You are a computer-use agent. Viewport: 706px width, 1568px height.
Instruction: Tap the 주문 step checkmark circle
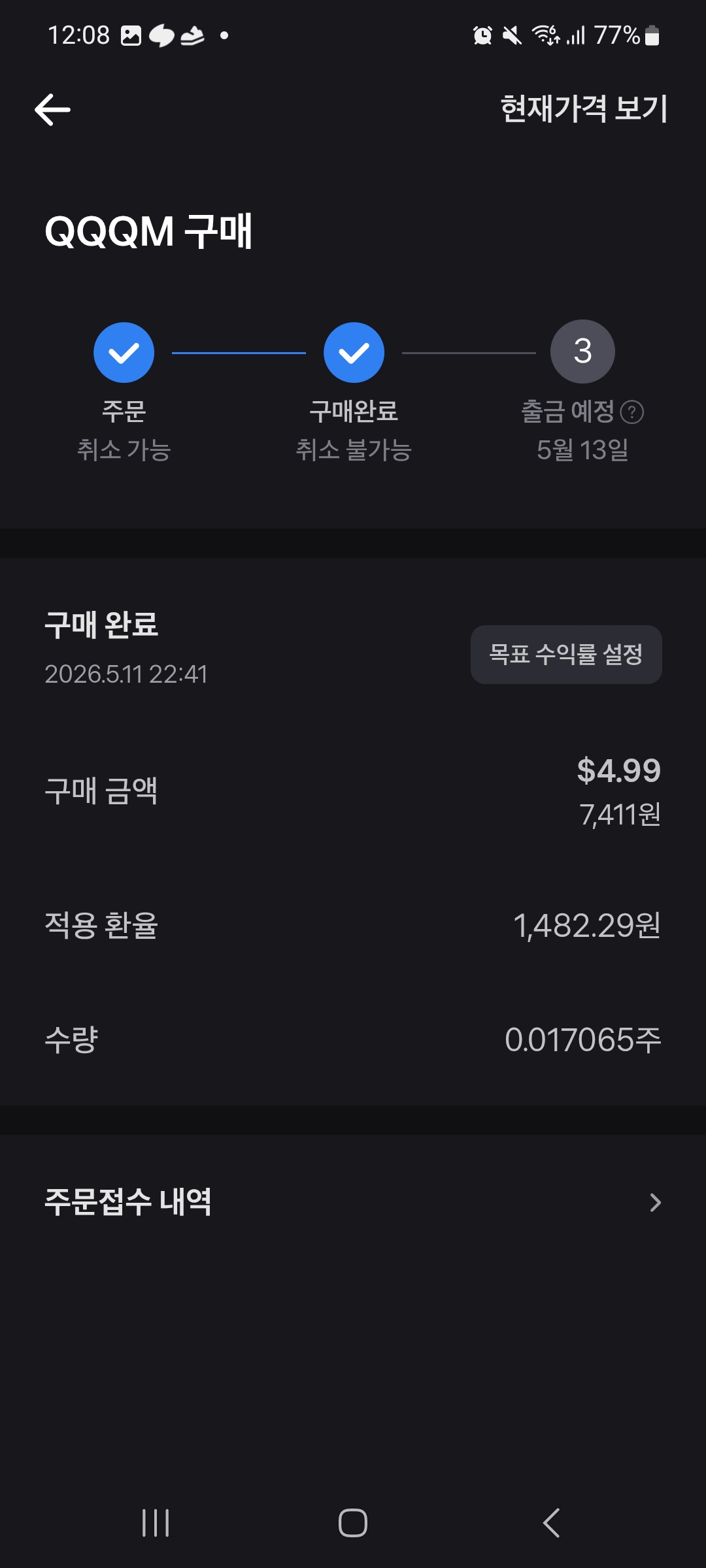click(124, 352)
